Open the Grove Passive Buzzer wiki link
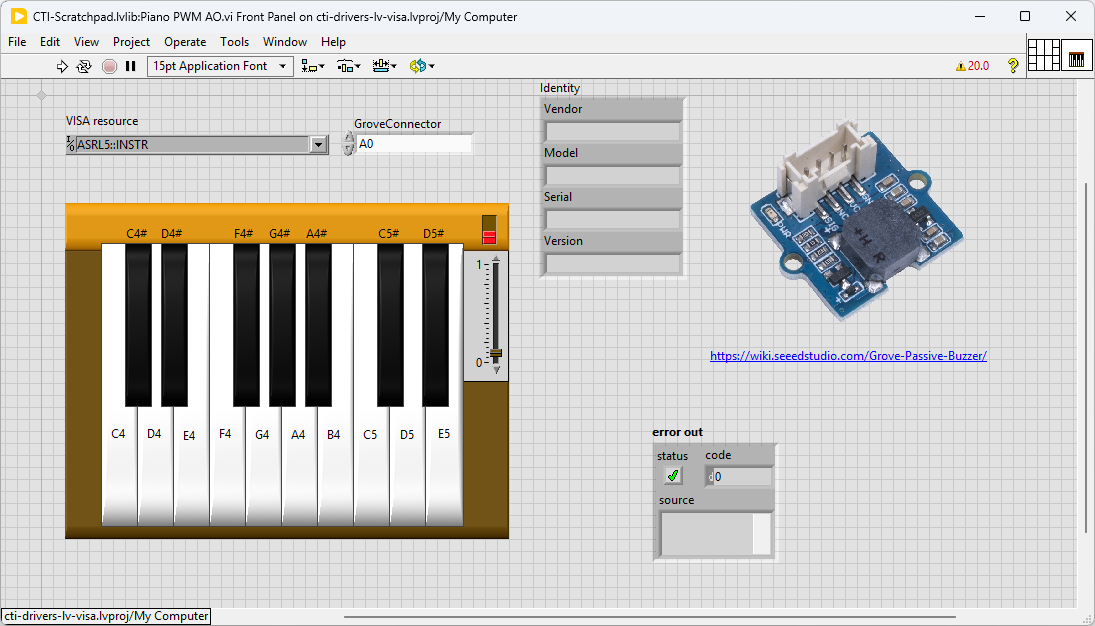The width and height of the screenshot is (1095, 626). pyautogui.click(x=848, y=356)
